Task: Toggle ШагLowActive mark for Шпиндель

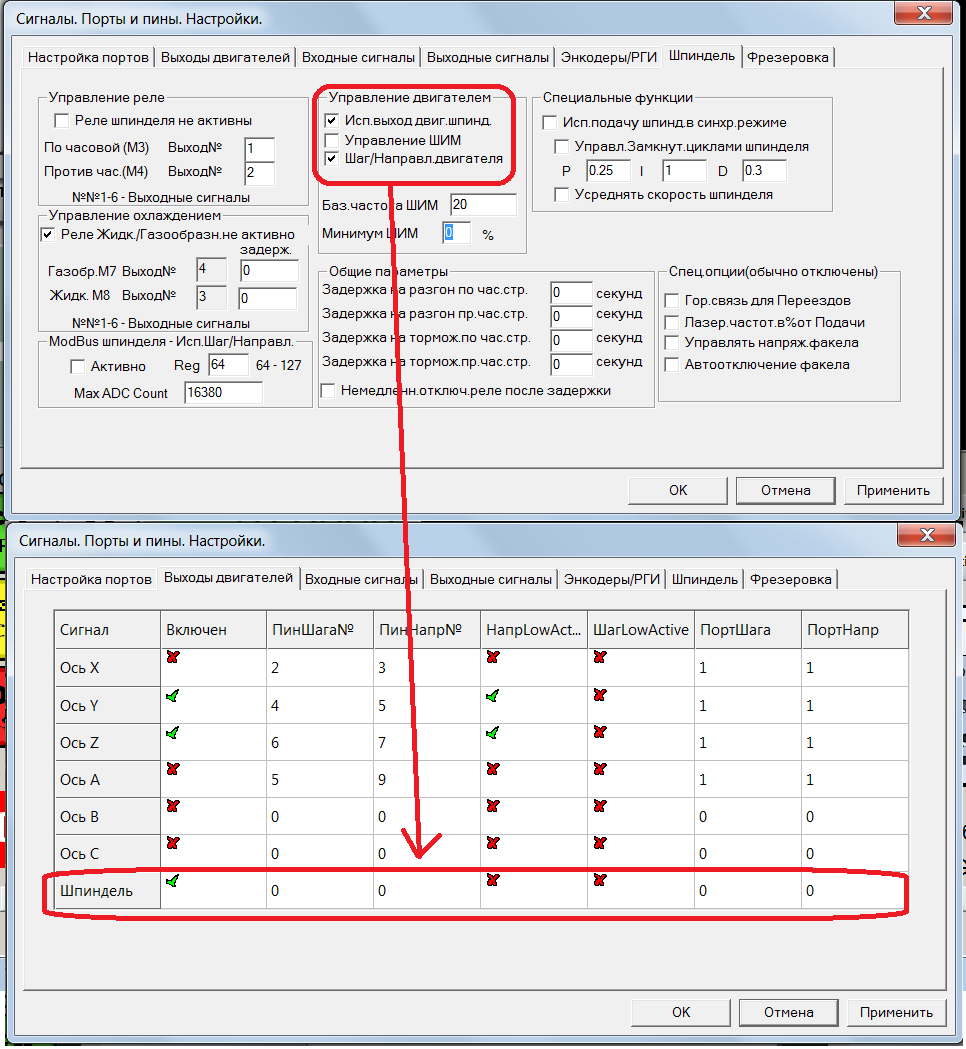Action: [599, 879]
